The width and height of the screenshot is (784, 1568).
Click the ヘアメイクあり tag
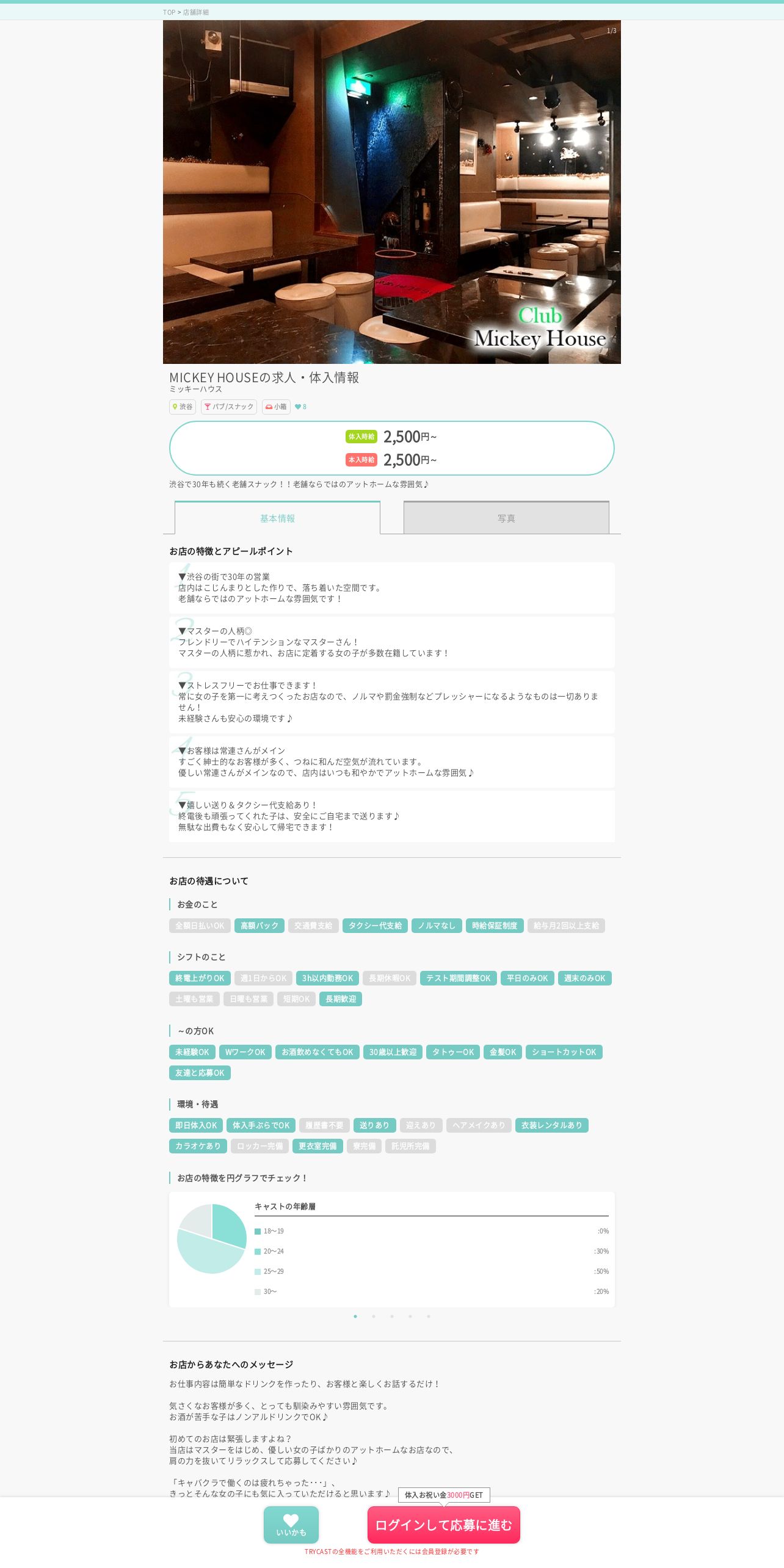[479, 1125]
